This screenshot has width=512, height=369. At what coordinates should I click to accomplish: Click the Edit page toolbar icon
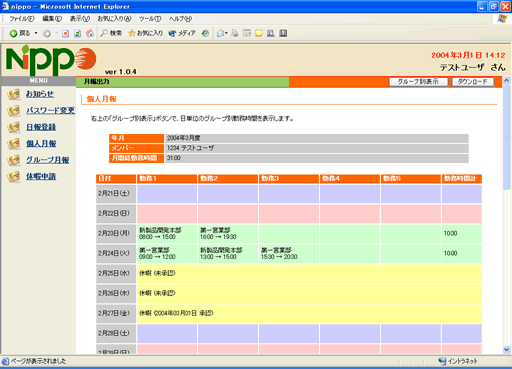click(x=247, y=33)
